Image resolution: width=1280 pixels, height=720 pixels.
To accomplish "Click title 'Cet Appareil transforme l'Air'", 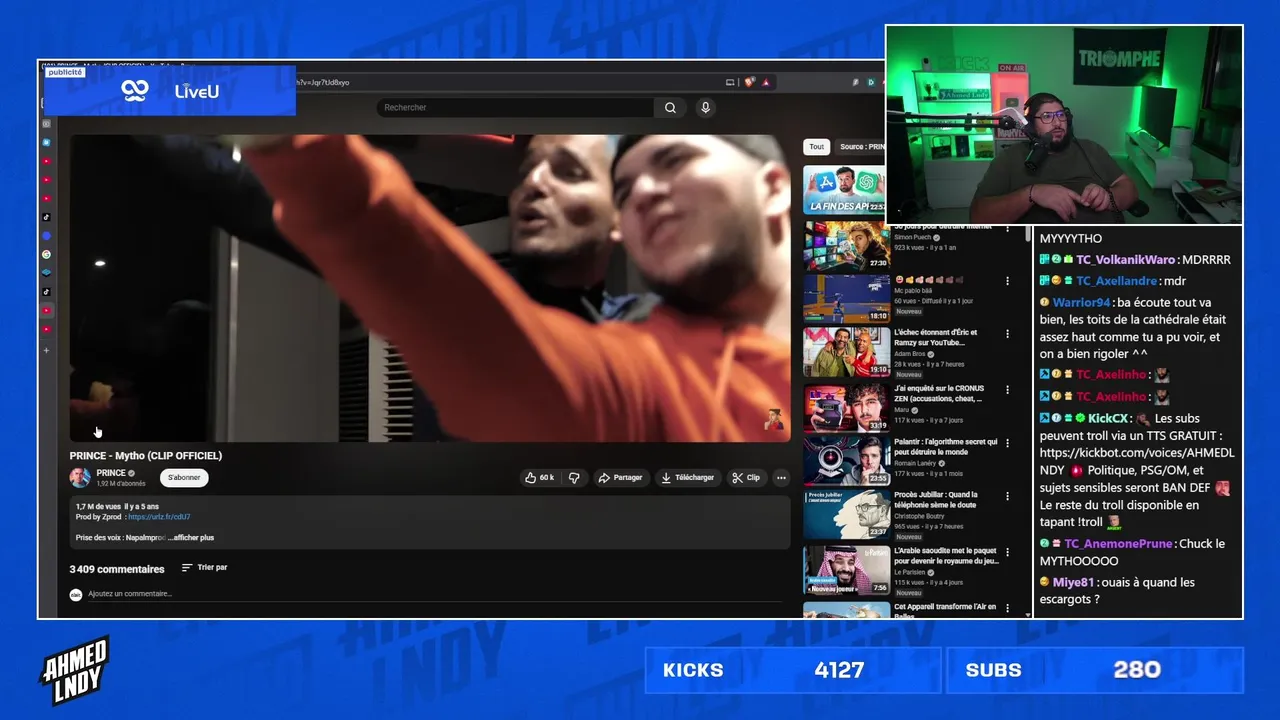I will coord(945,611).
